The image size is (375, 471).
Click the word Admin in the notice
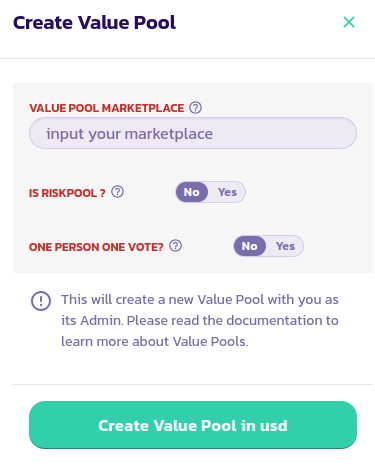point(102,320)
